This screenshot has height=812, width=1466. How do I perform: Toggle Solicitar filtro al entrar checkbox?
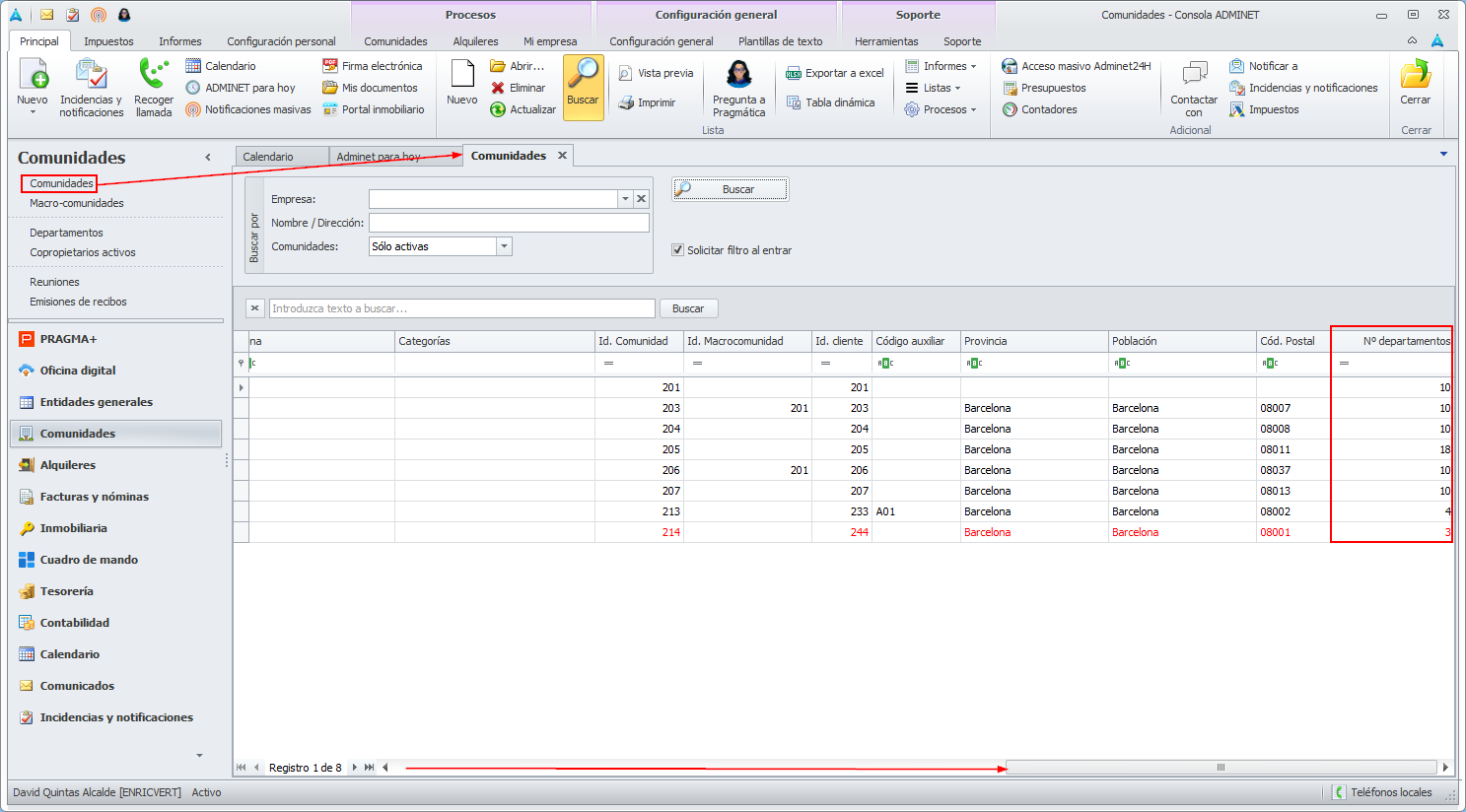tap(677, 250)
